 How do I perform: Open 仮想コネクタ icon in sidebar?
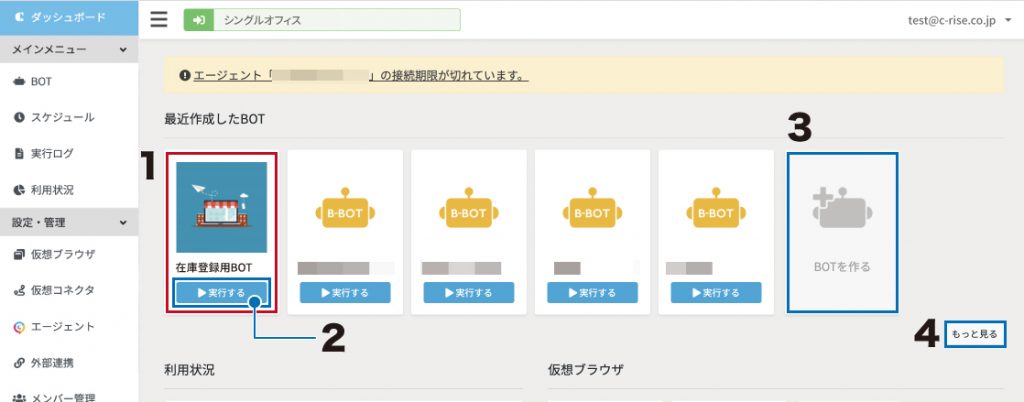19,290
